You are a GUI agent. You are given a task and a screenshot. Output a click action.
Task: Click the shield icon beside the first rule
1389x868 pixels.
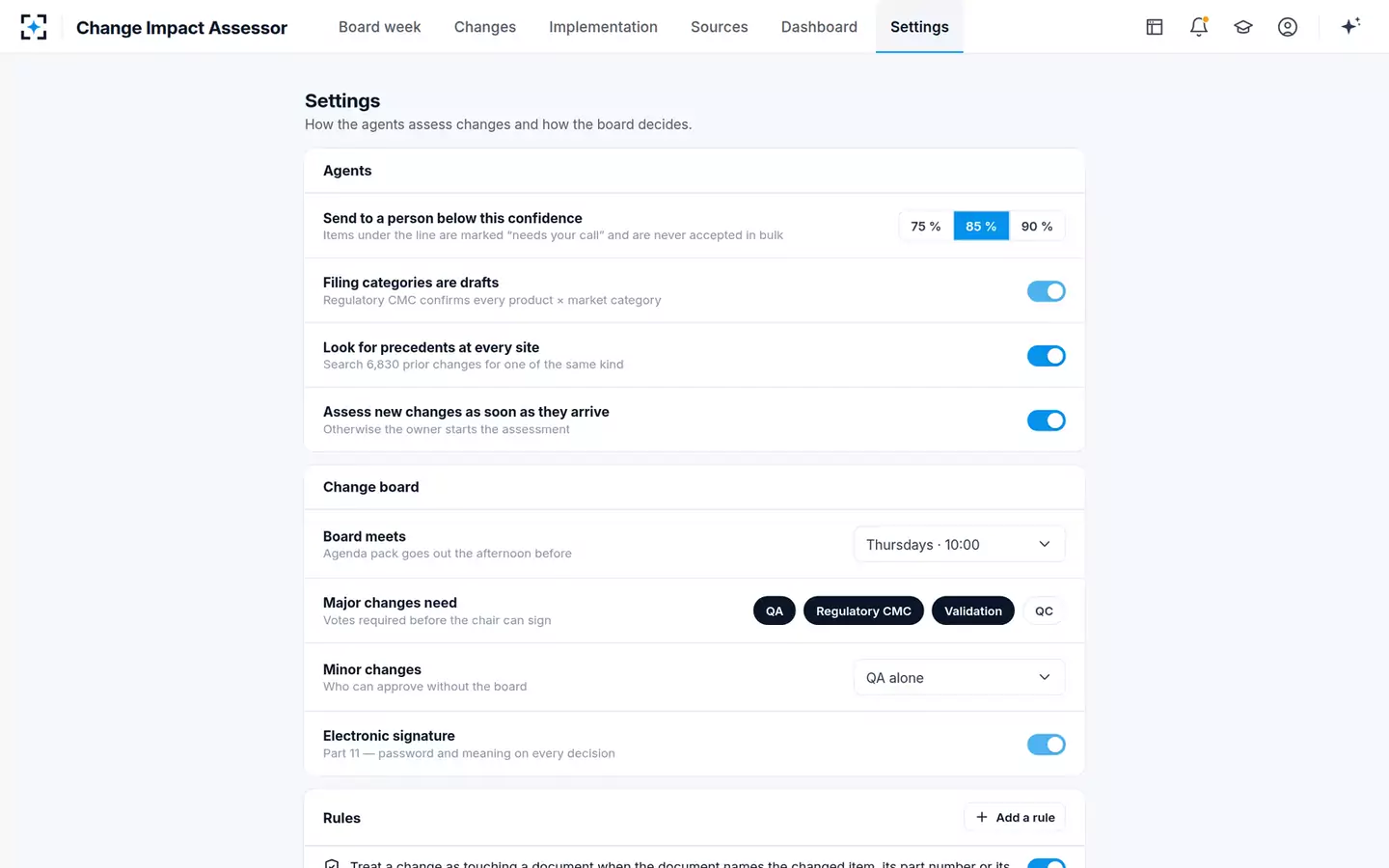[x=332, y=864]
